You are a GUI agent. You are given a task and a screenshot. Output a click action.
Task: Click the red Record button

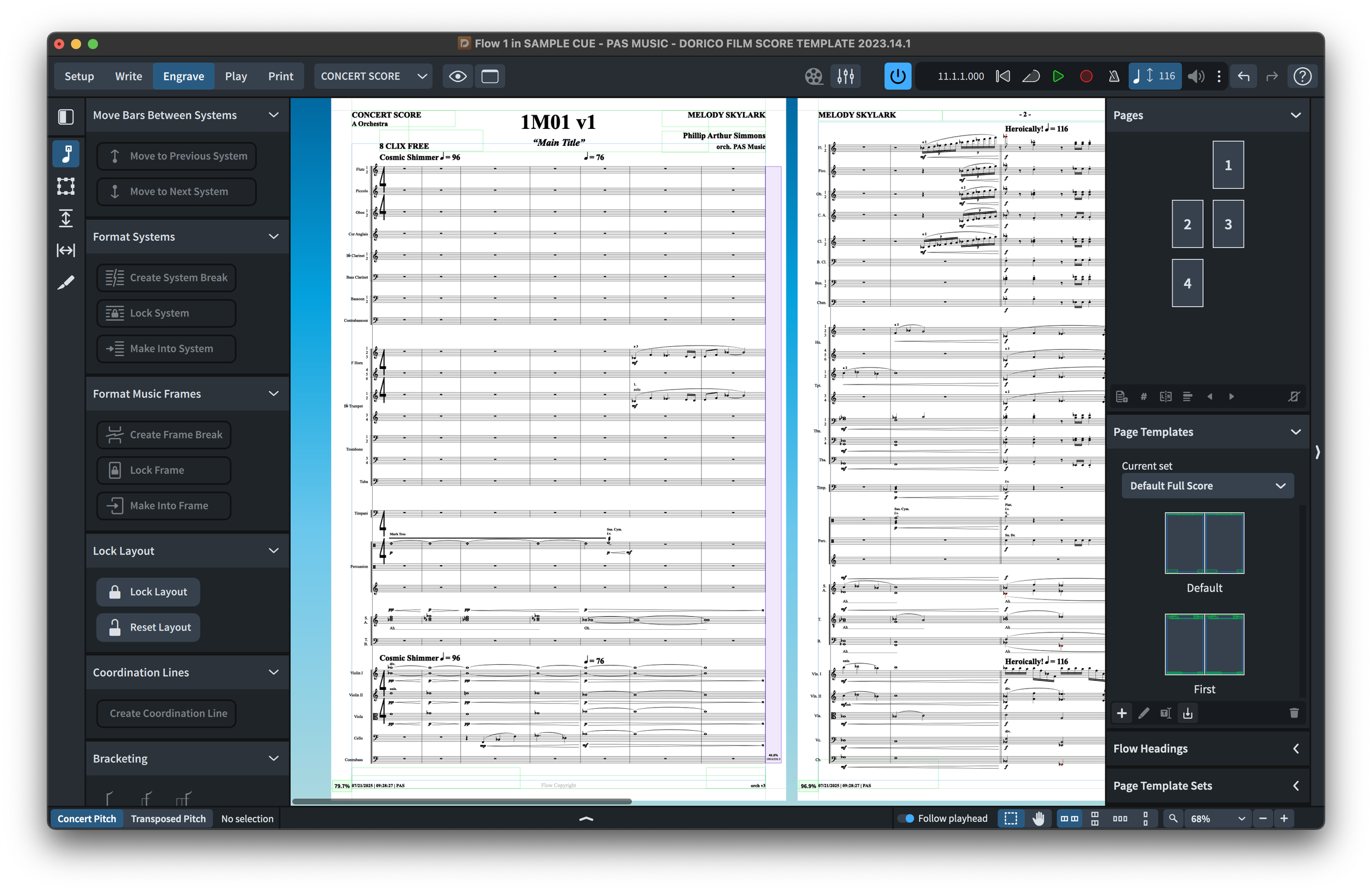tap(1086, 76)
